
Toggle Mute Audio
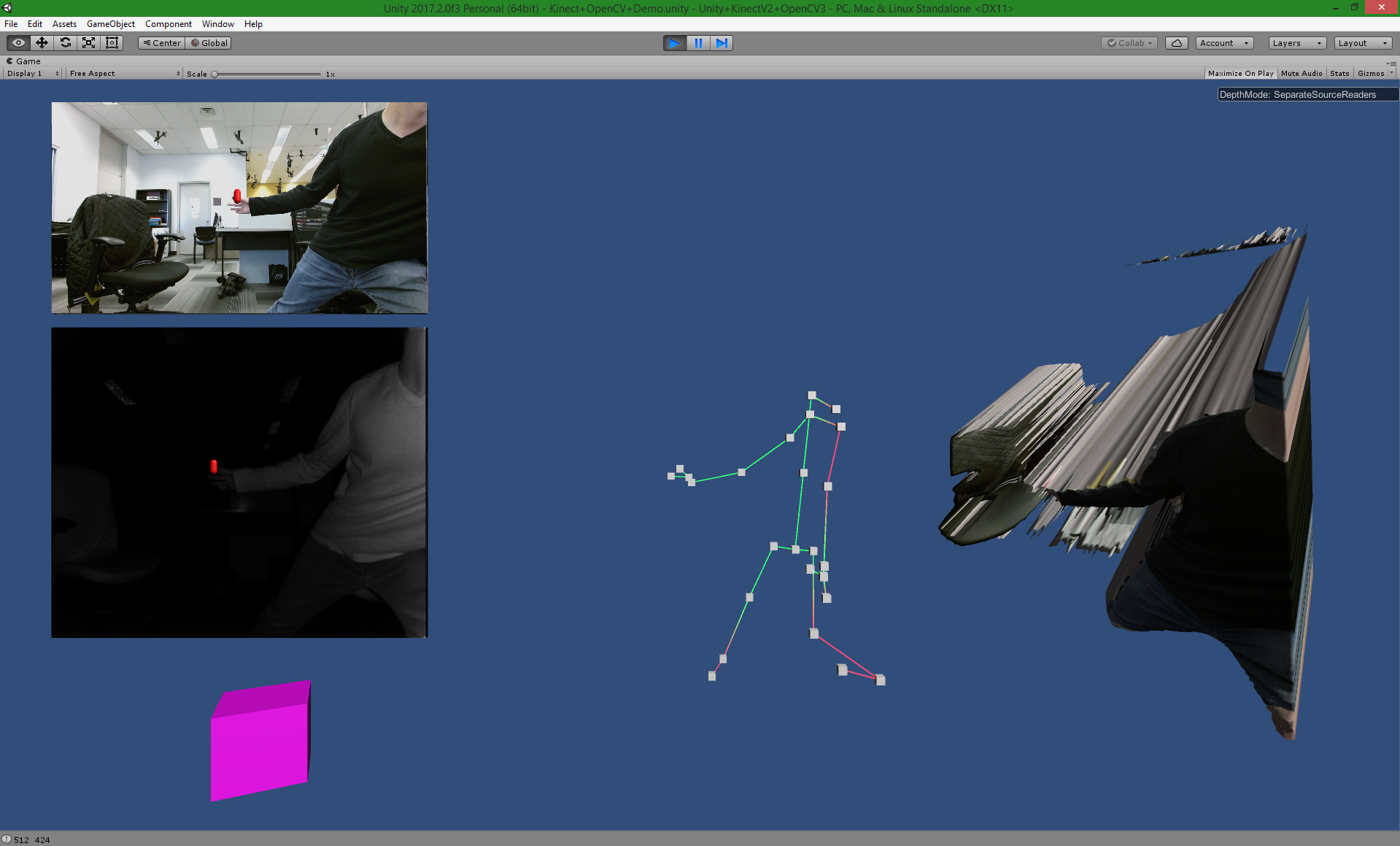[x=1301, y=74]
